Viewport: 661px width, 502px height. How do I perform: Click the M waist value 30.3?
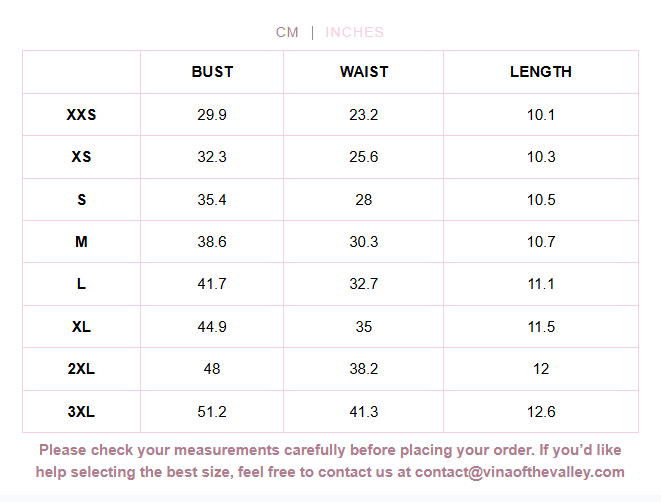point(364,242)
